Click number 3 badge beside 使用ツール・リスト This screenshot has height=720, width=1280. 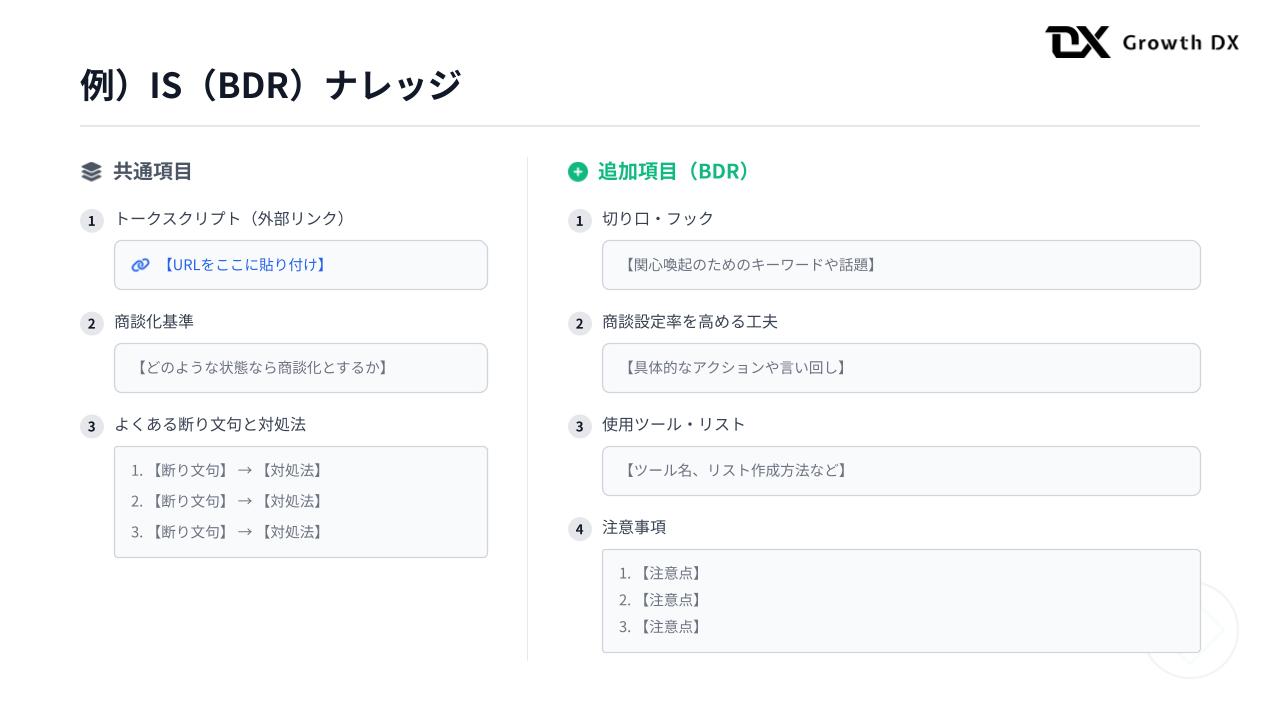[579, 427]
